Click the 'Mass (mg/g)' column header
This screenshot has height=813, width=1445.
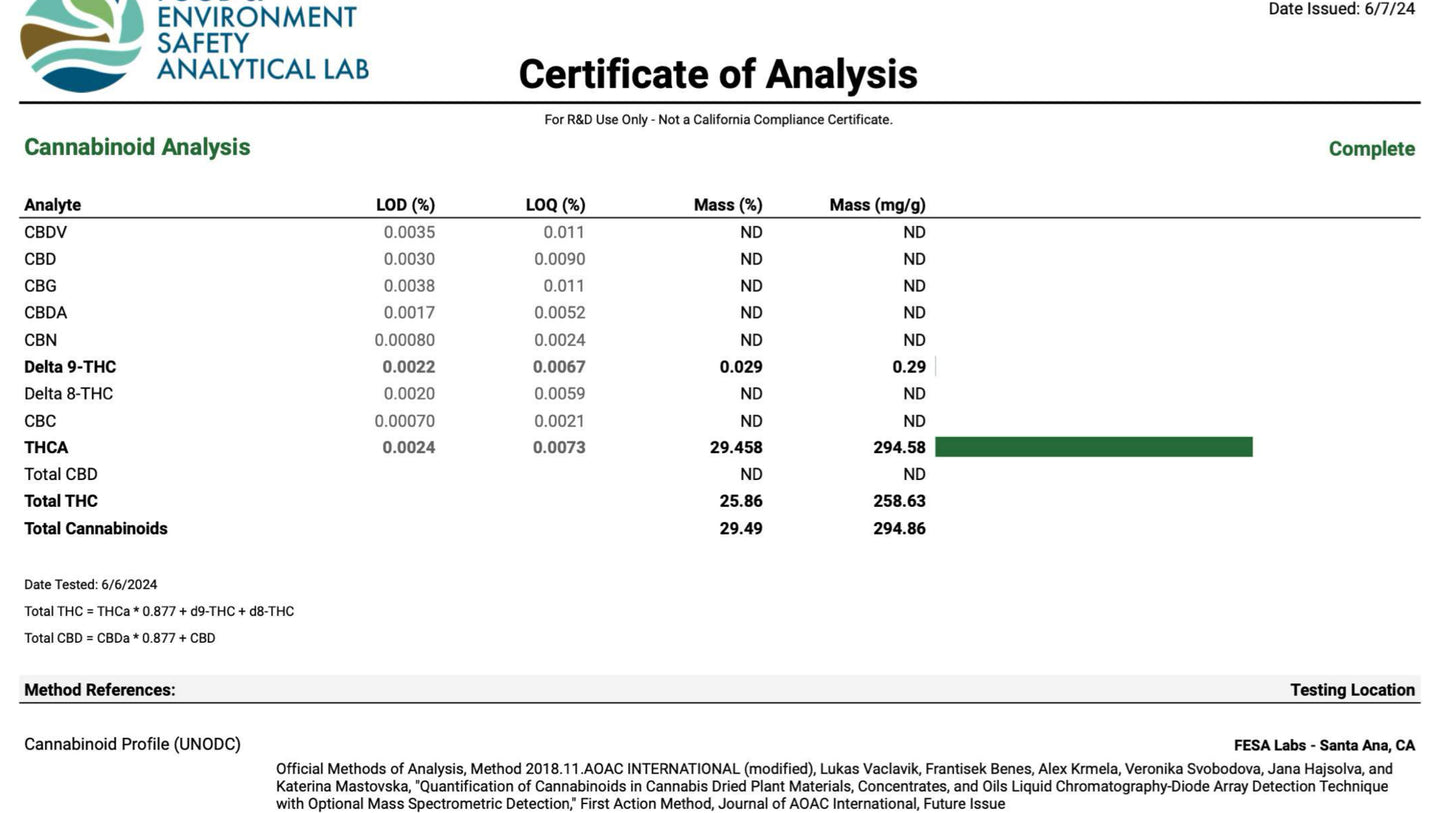(877, 205)
